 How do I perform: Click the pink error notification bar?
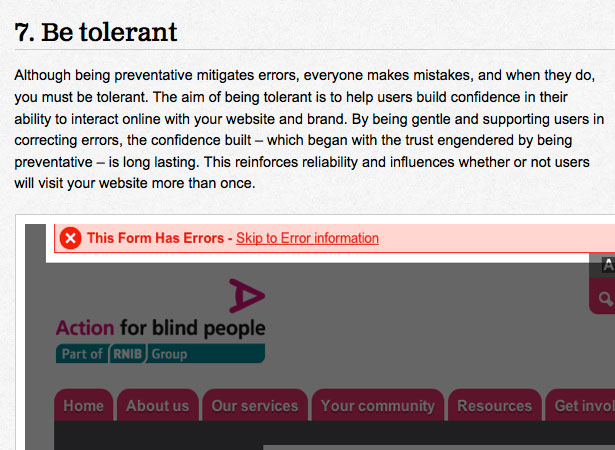pyautogui.click(x=335, y=239)
